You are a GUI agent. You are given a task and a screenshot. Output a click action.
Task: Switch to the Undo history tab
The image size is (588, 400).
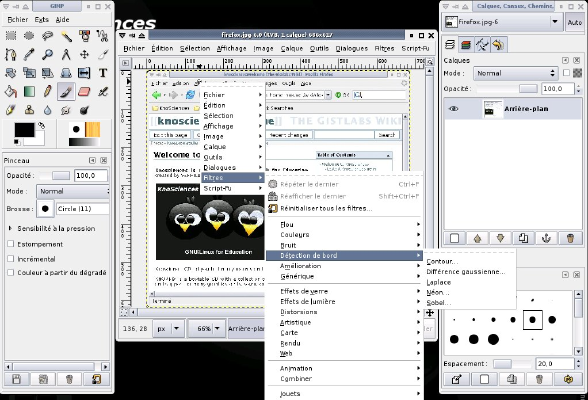pyautogui.click(x=498, y=45)
